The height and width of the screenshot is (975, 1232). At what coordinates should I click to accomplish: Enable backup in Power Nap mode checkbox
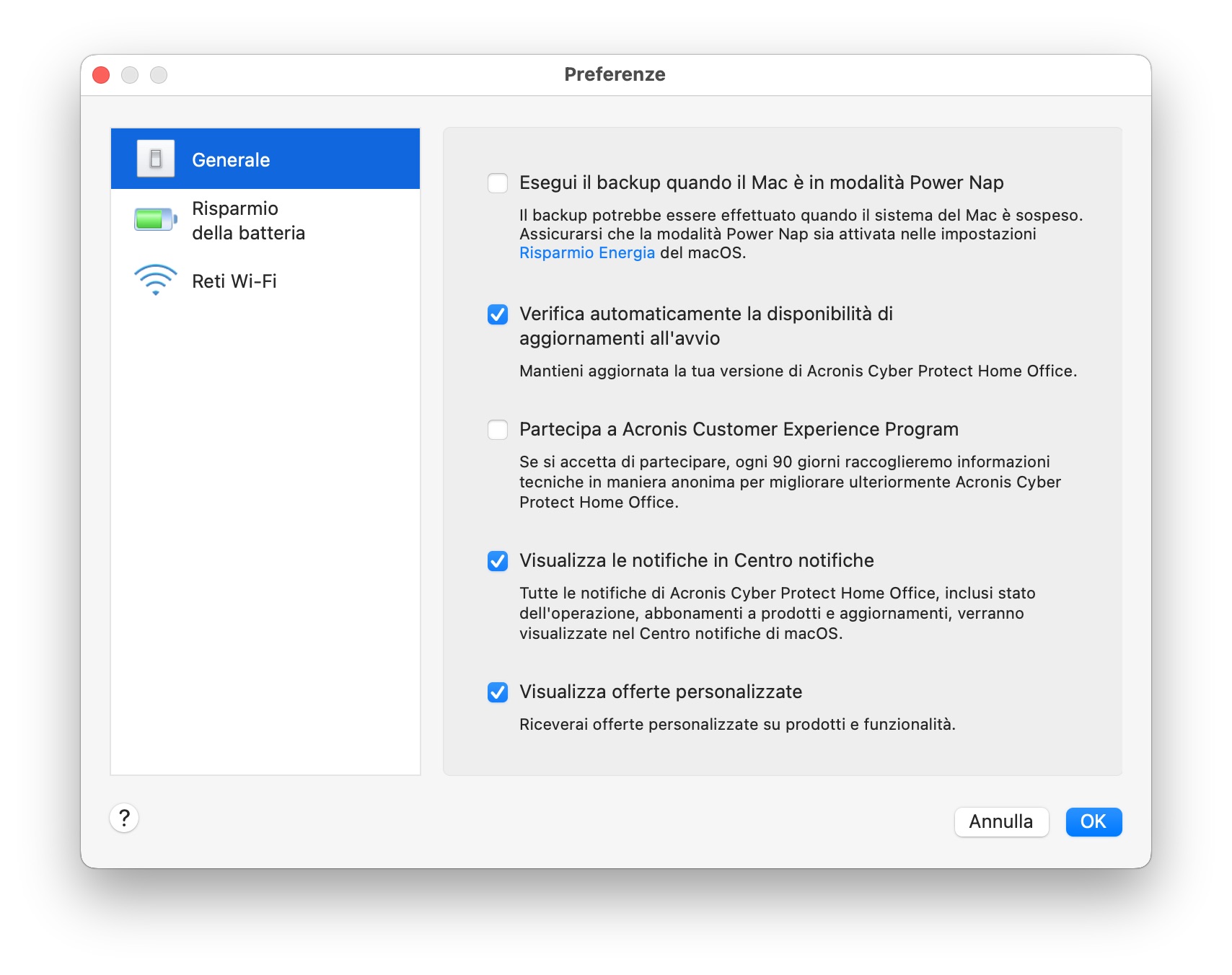[x=498, y=183]
